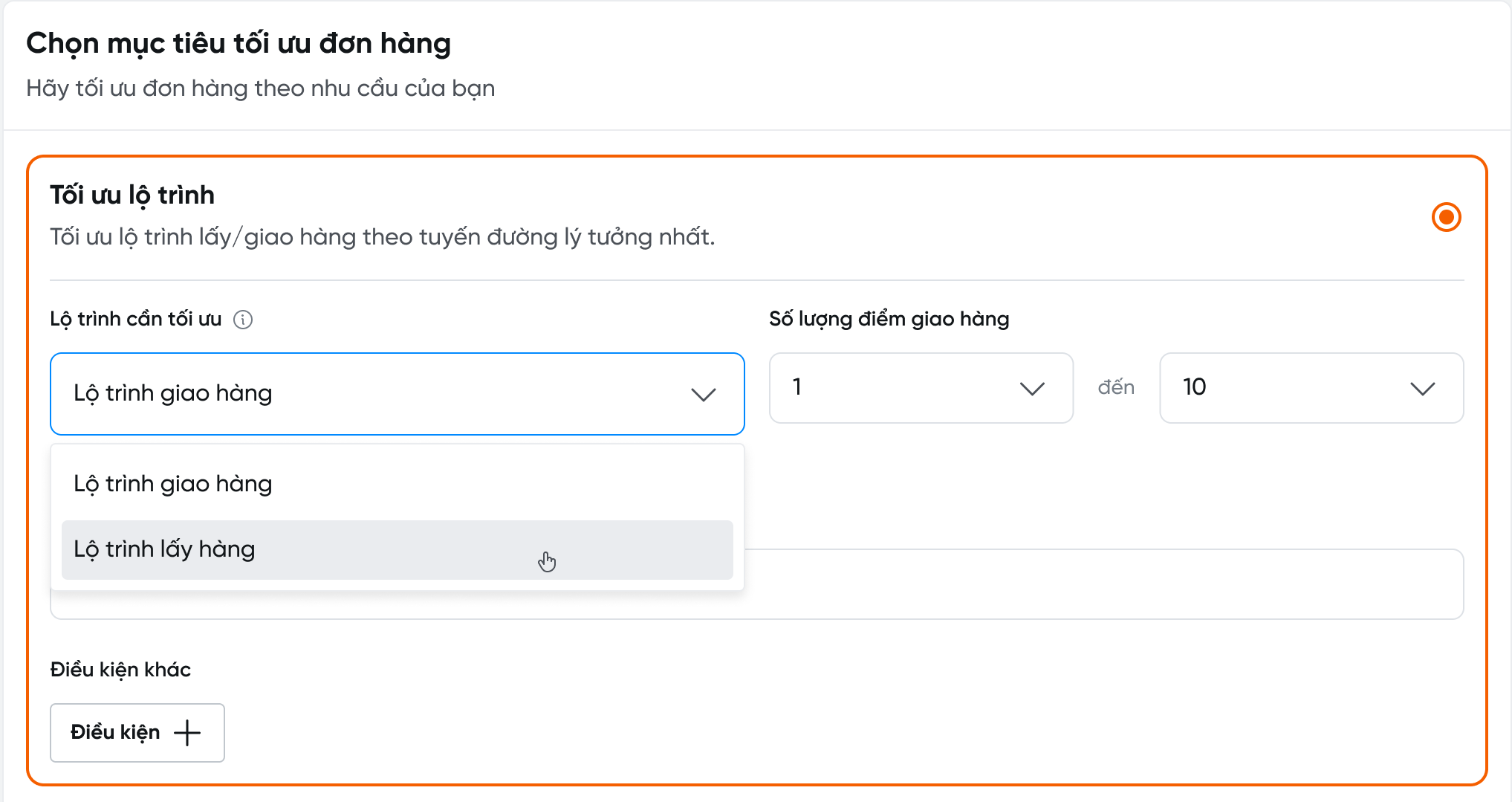Click the chevron arrow of the maximum "10" dropdown
Screen dimensions: 1512x802
(1422, 388)
